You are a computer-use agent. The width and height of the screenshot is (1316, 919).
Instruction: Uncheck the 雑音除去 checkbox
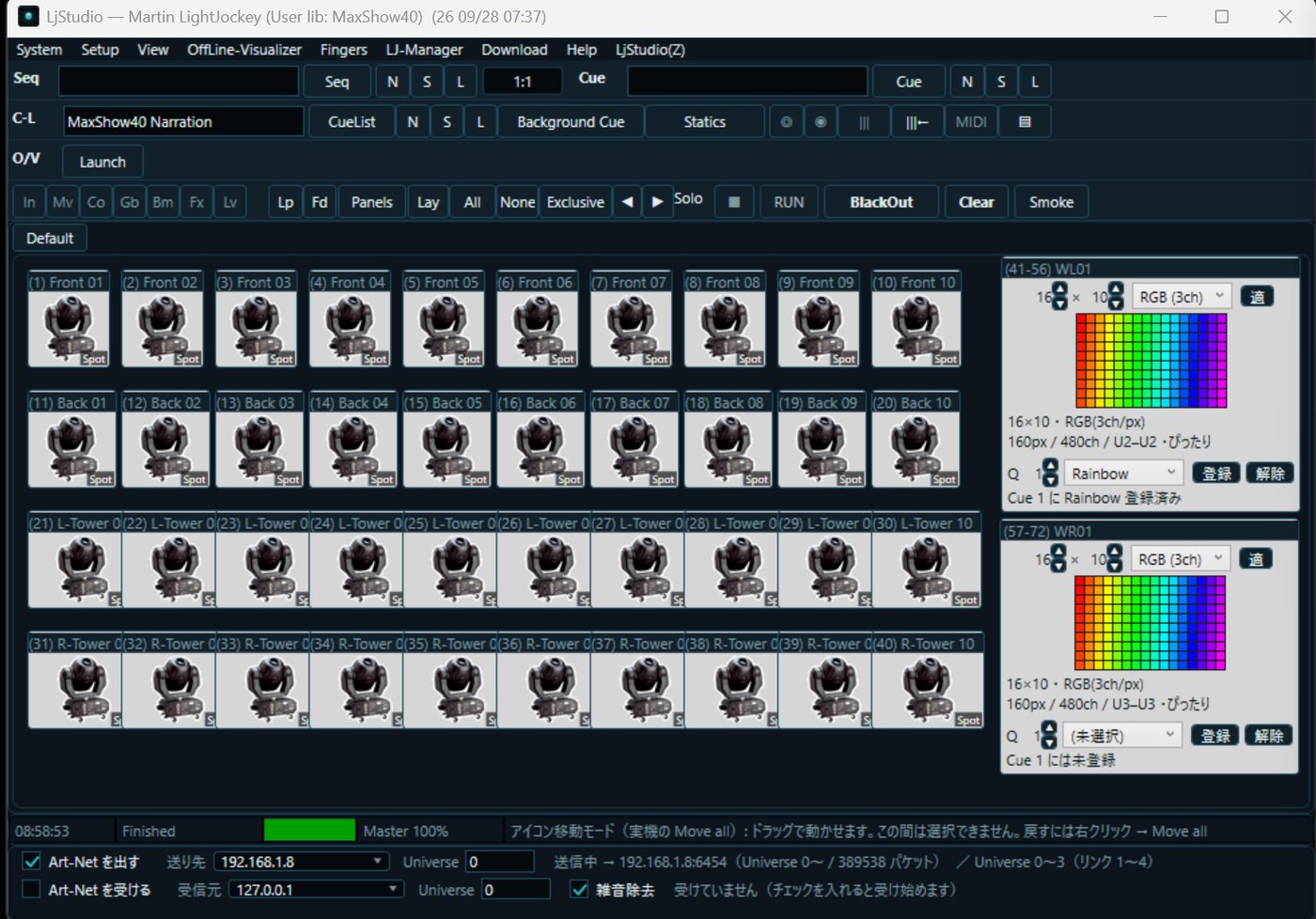(579, 889)
